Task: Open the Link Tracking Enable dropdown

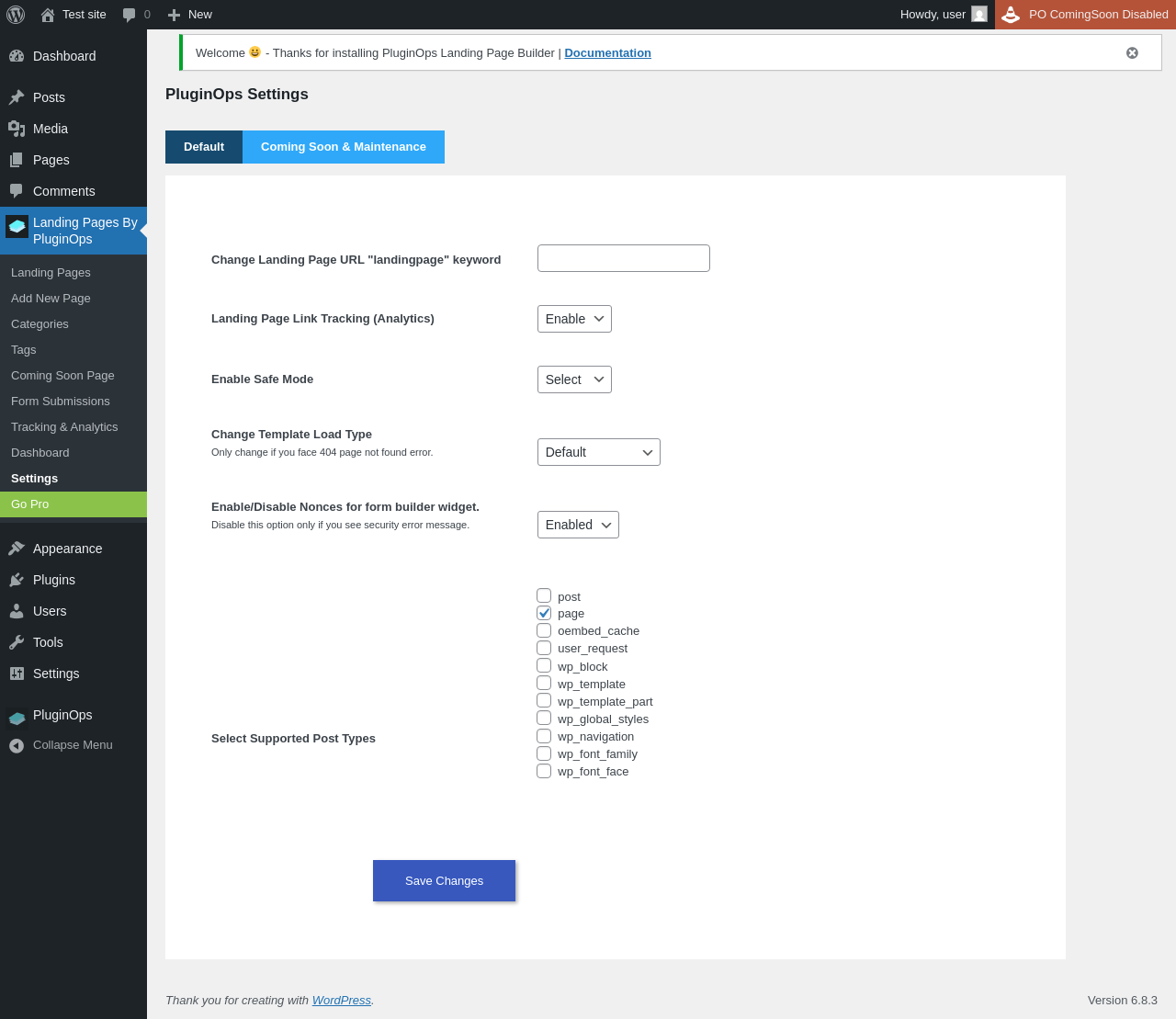Action: pyautogui.click(x=574, y=319)
